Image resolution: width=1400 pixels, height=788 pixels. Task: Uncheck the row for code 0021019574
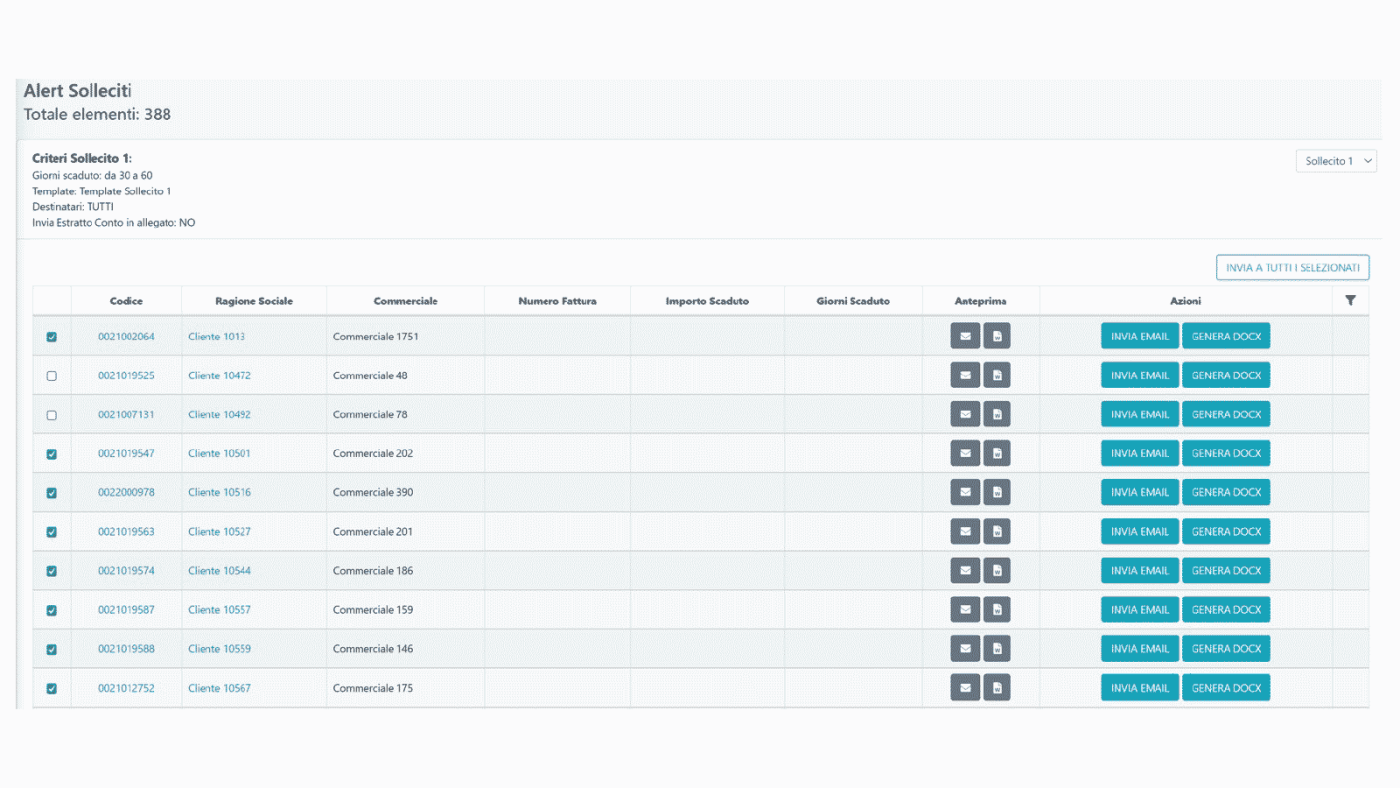pos(52,571)
